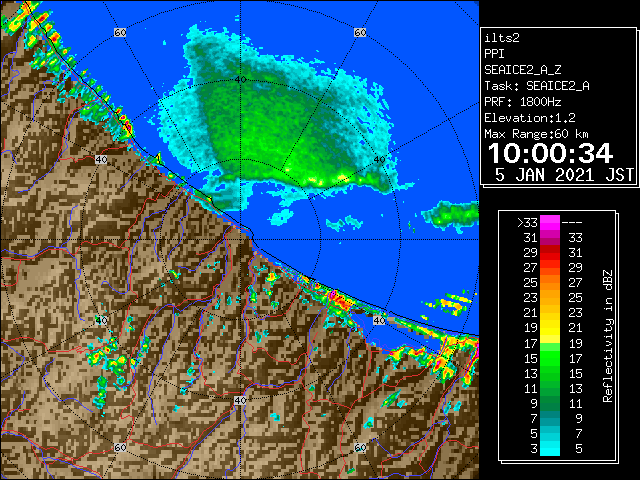Select the '5 JAN 2021 JST' date

coord(564,175)
